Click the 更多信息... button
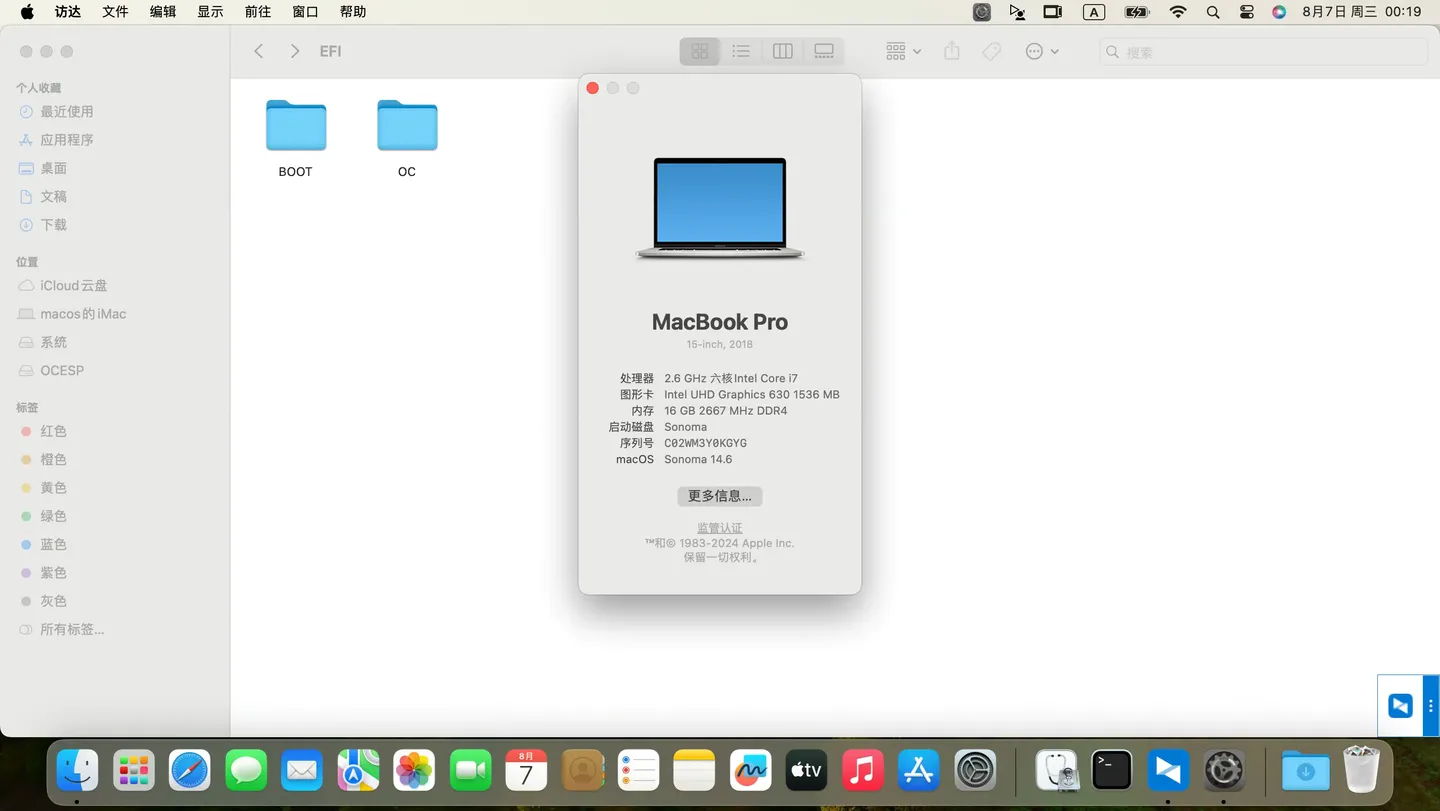The width and height of the screenshot is (1440, 811). (x=720, y=496)
